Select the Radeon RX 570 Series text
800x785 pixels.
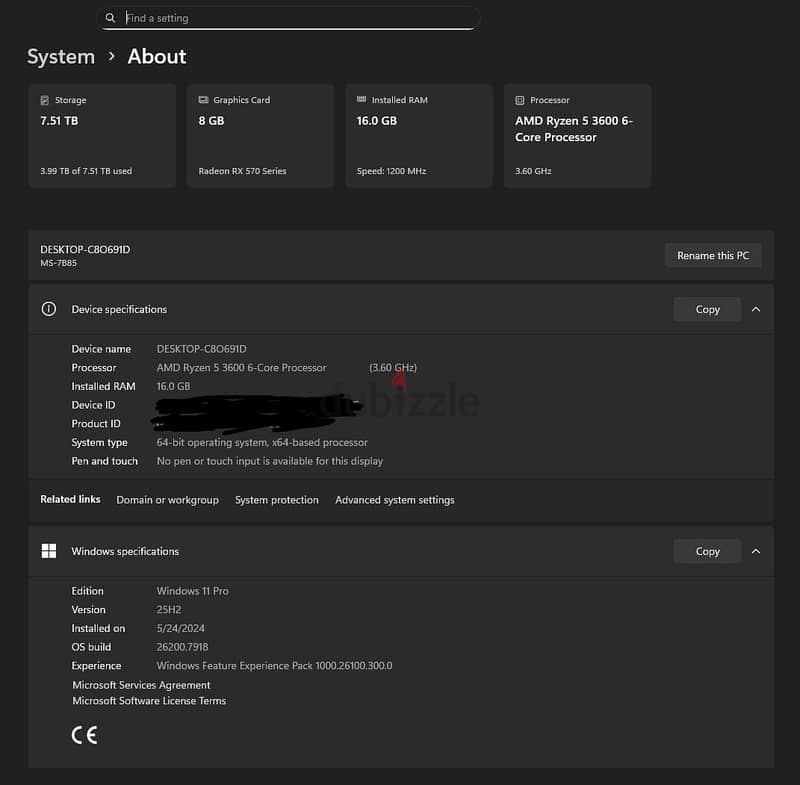242,171
